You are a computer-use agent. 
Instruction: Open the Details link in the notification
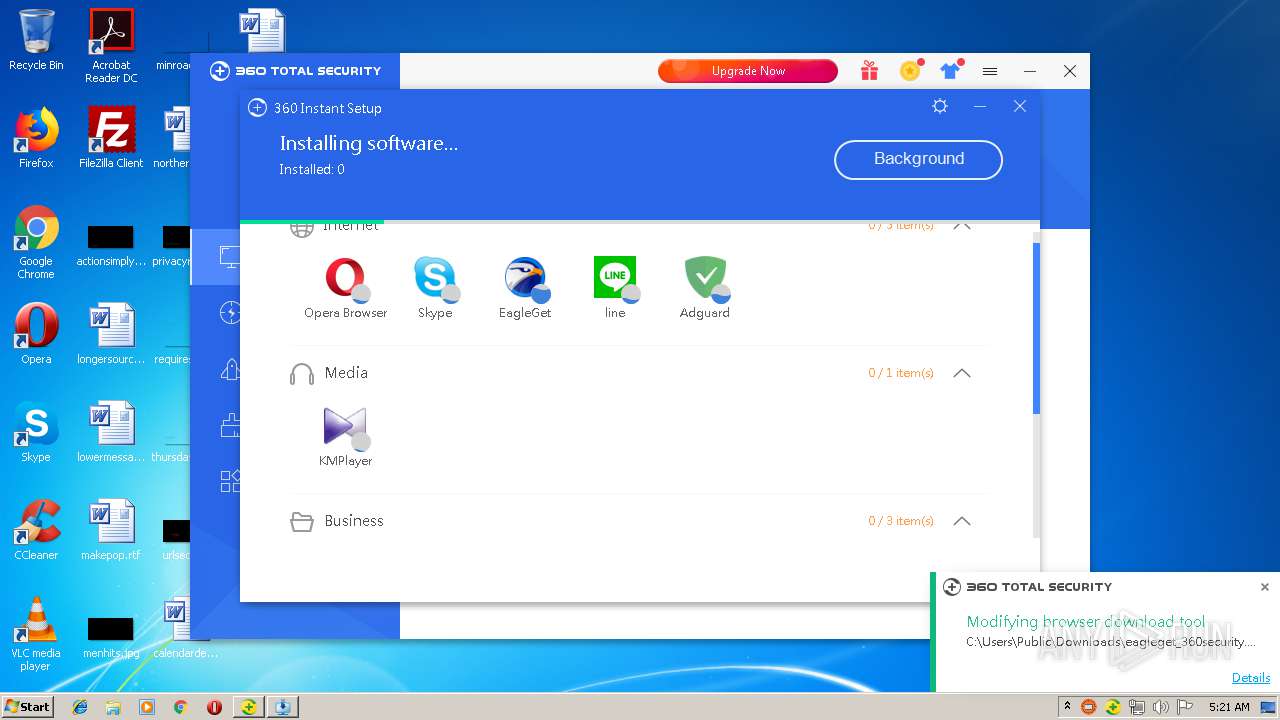(x=1251, y=678)
